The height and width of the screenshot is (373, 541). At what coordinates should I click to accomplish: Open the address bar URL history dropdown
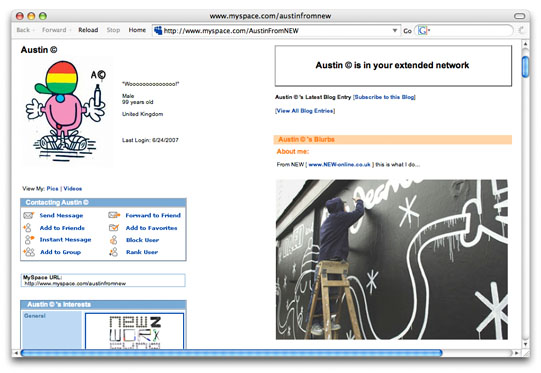click(x=395, y=30)
